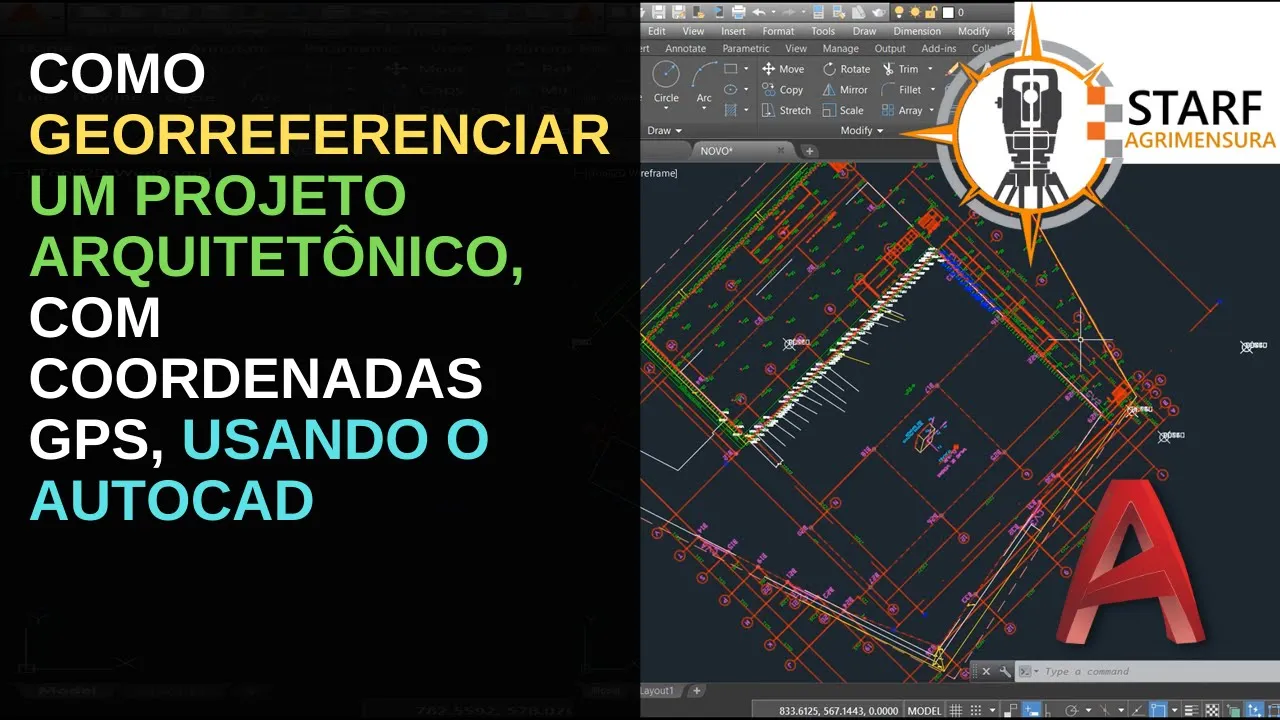The width and height of the screenshot is (1280, 720).
Task: Open the Trim dropdown arrow
Action: point(930,69)
